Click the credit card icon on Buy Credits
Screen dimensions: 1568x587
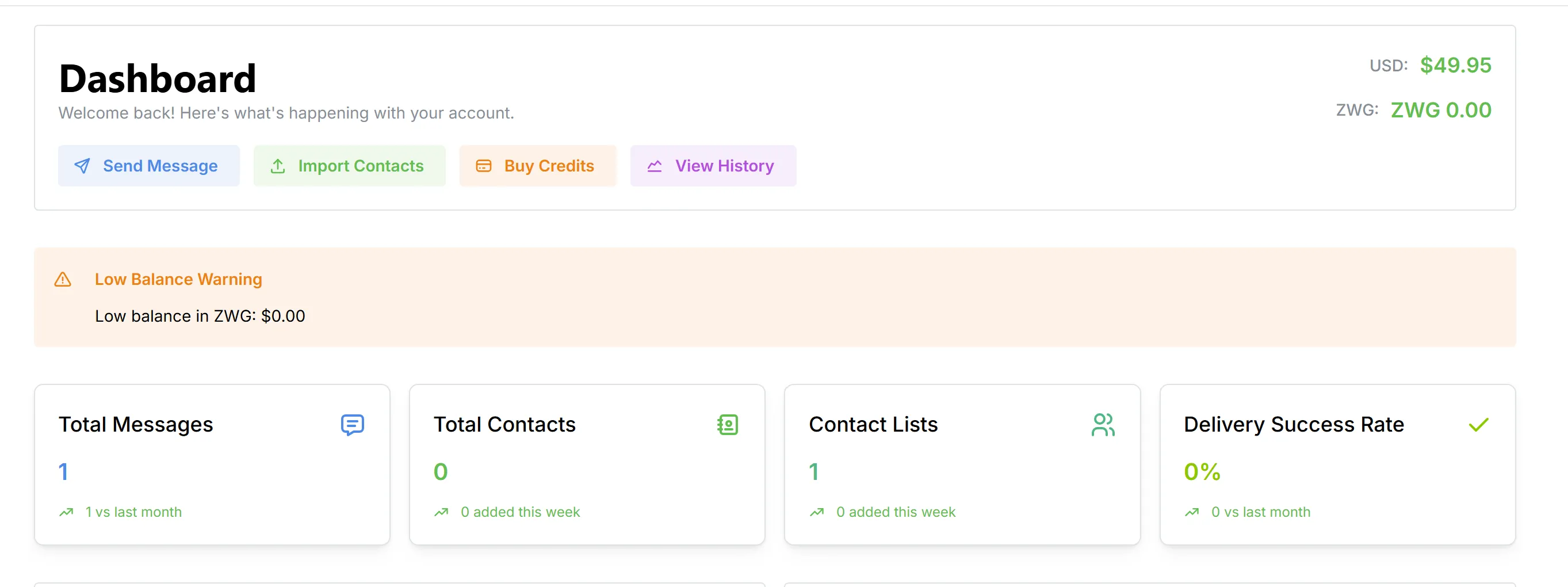pos(483,165)
